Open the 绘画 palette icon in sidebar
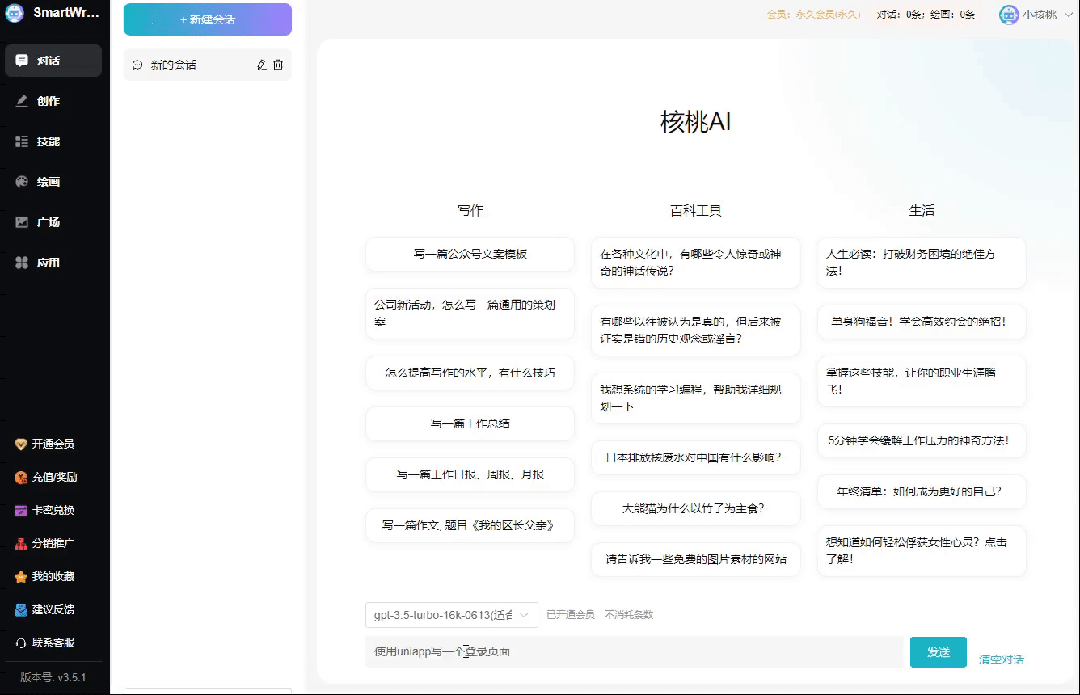This screenshot has height=695, width=1080. pyautogui.click(x=22, y=182)
